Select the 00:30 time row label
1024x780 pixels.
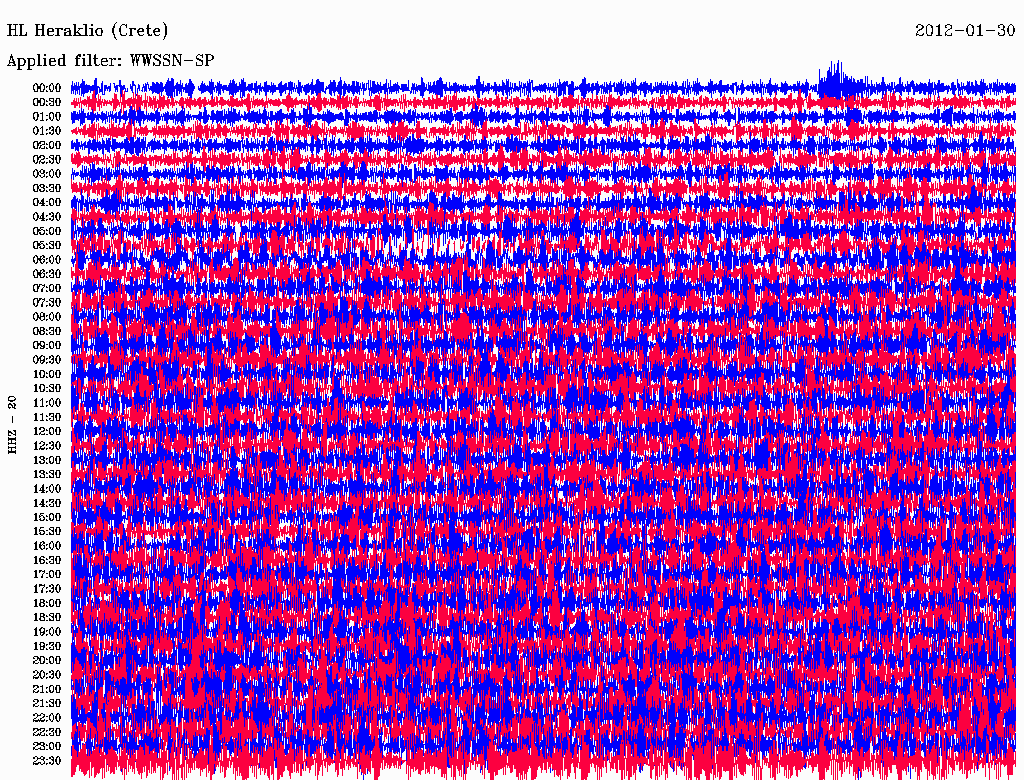[47, 102]
